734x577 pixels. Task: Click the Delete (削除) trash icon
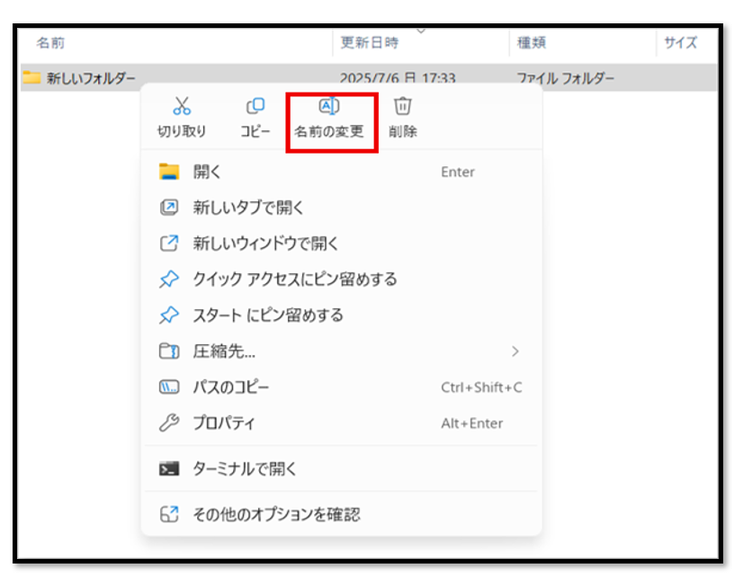coord(403,106)
